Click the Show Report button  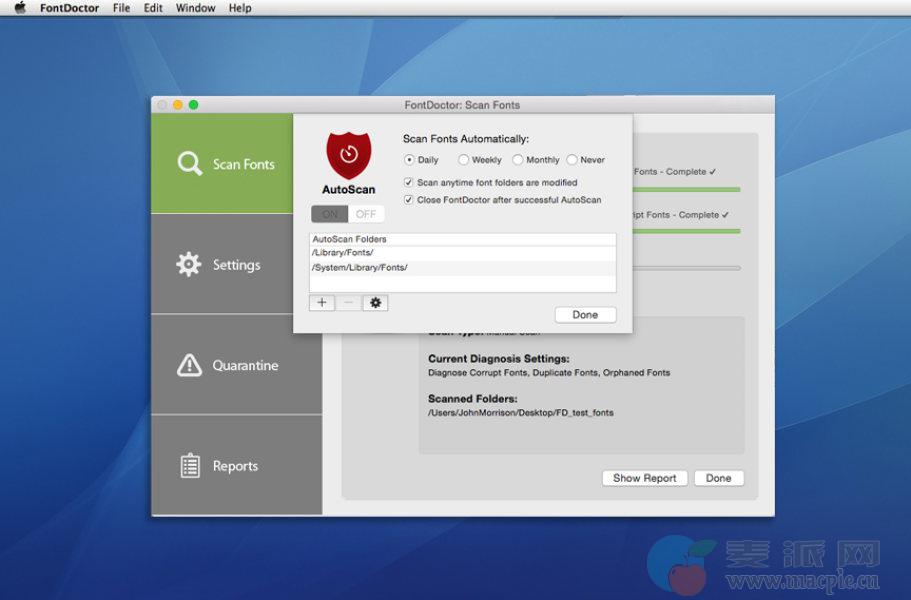(x=644, y=478)
